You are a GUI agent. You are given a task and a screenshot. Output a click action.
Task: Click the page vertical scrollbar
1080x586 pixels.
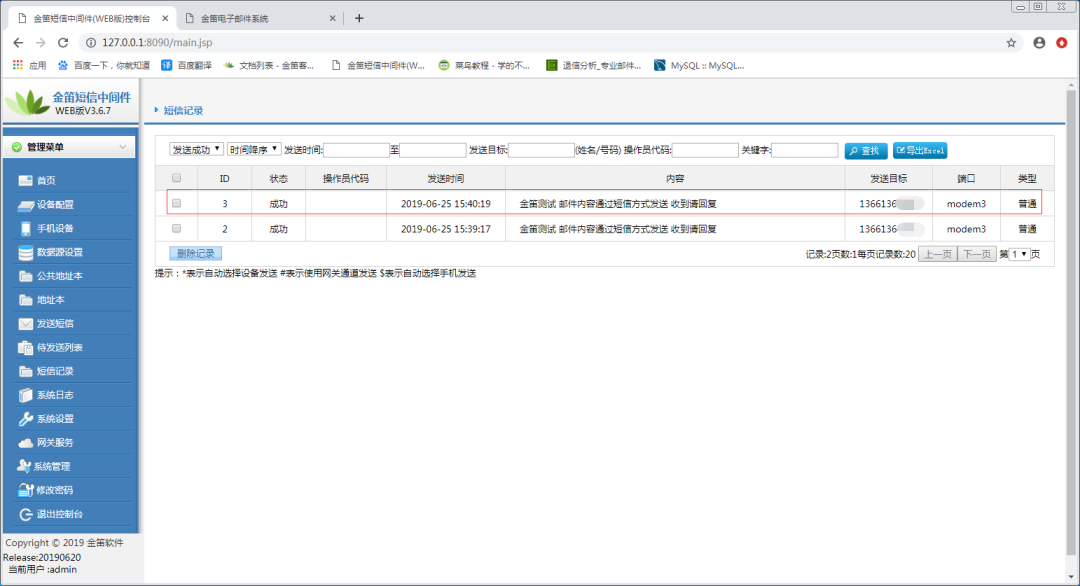(x=1071, y=324)
